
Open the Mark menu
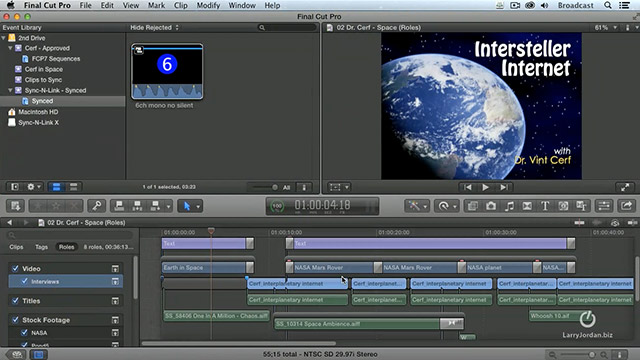[156, 5]
